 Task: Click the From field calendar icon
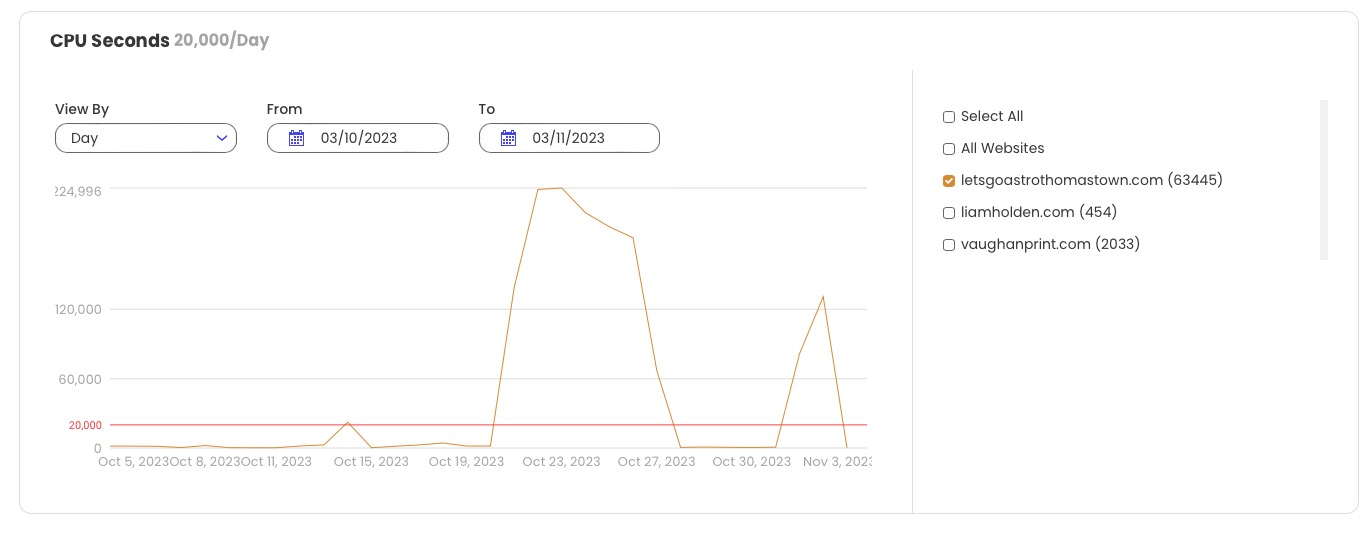pos(296,138)
